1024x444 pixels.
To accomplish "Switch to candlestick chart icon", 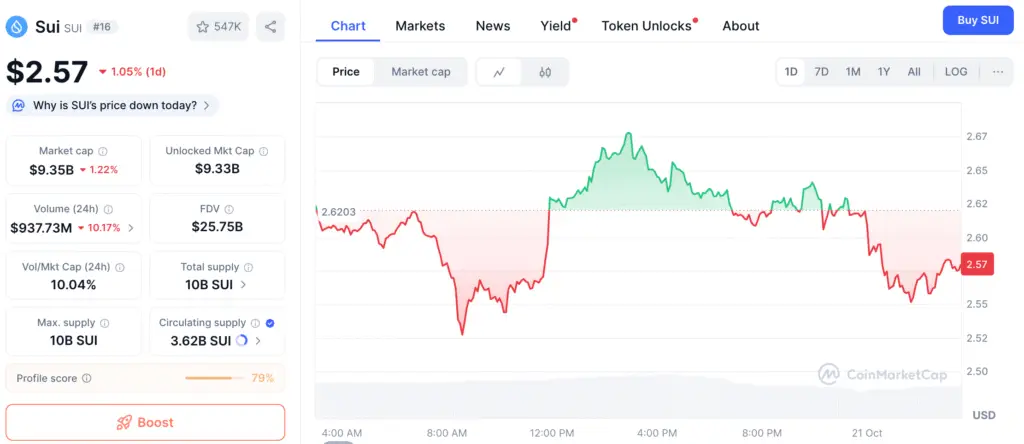I will pyautogui.click(x=545, y=72).
